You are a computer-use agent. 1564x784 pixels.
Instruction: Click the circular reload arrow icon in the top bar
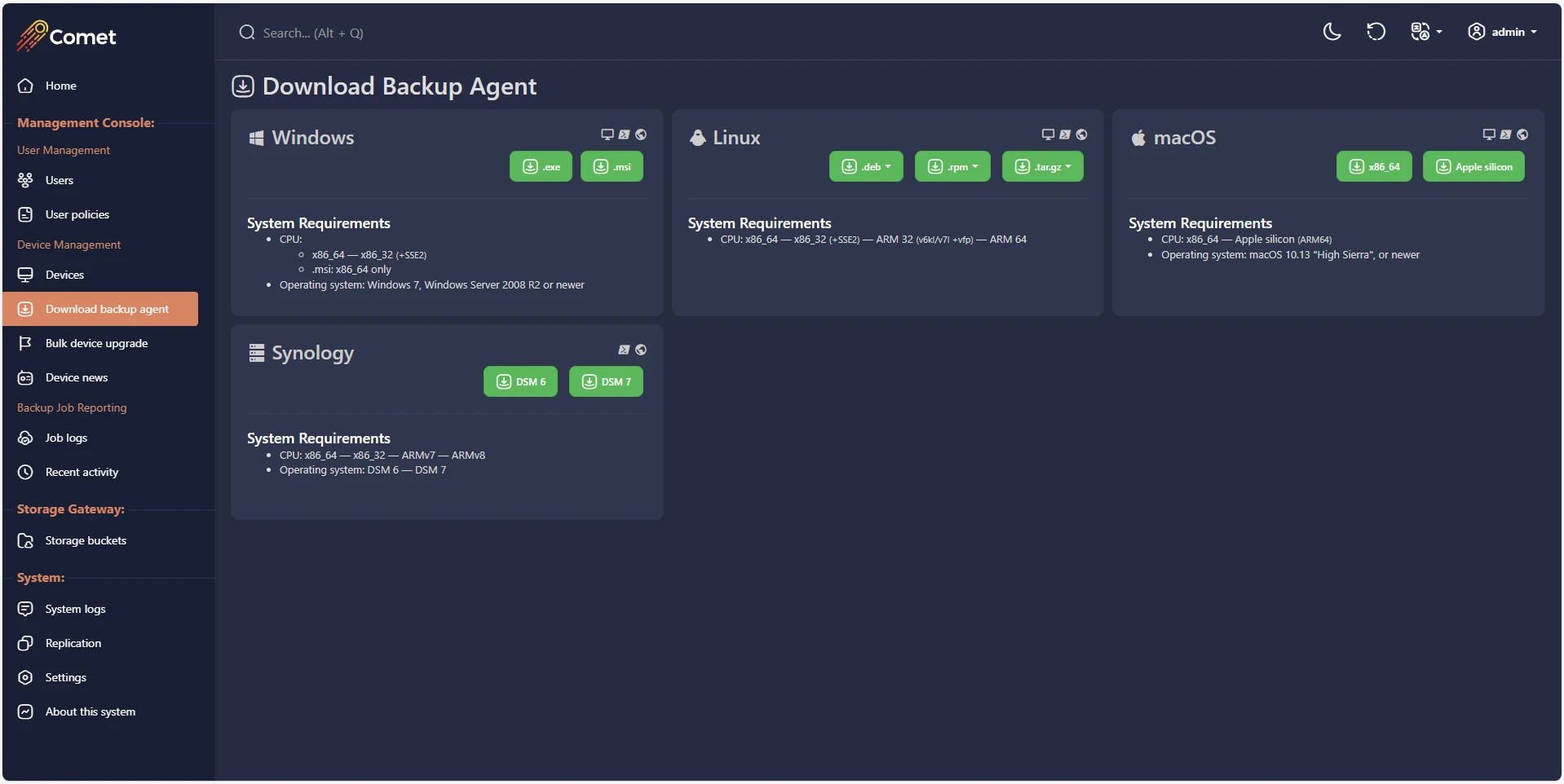[x=1376, y=32]
